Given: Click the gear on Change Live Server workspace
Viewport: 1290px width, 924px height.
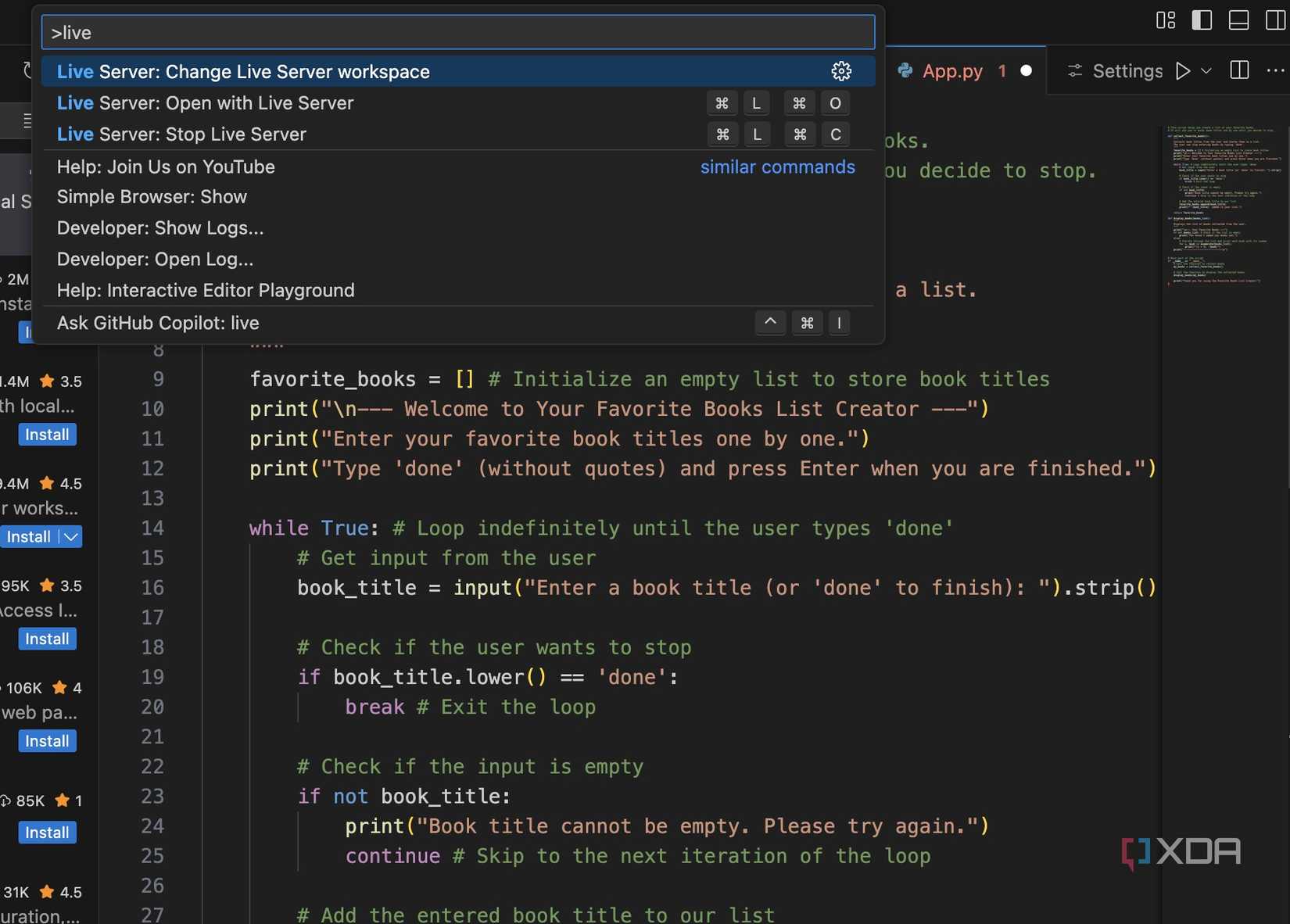Looking at the screenshot, I should [x=840, y=71].
